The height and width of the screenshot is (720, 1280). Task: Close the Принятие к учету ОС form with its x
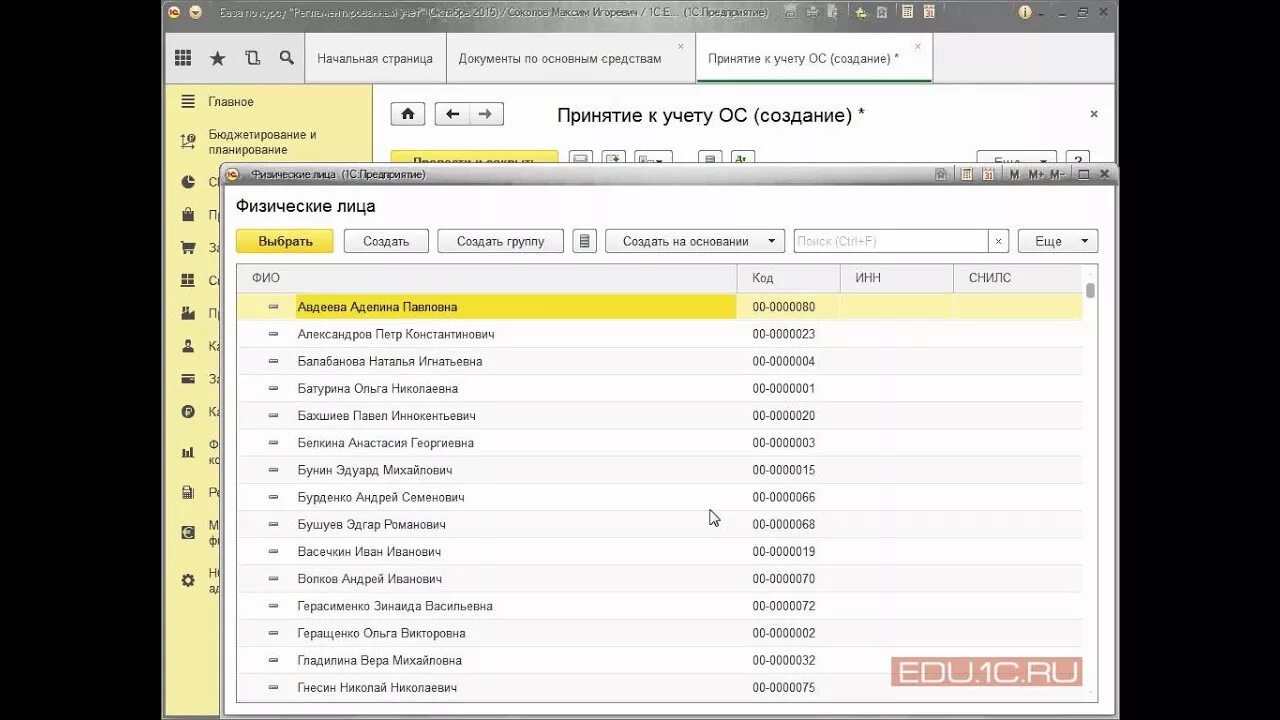(1094, 114)
